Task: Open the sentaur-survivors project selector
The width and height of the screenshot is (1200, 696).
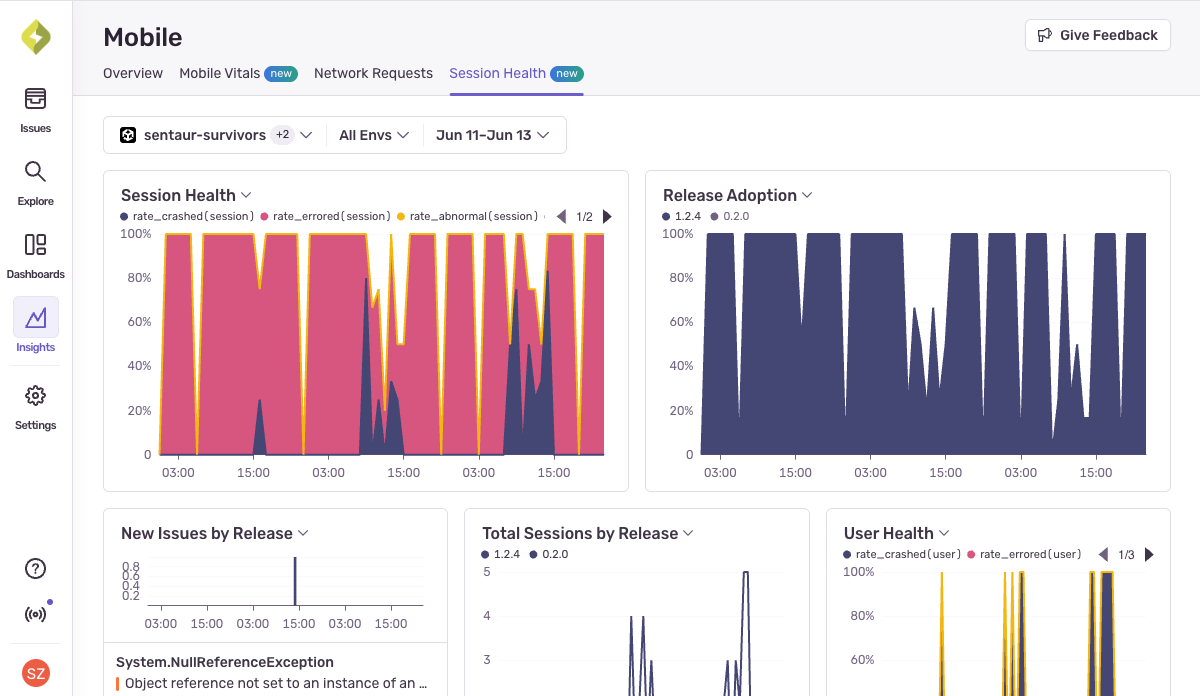Action: 215,134
